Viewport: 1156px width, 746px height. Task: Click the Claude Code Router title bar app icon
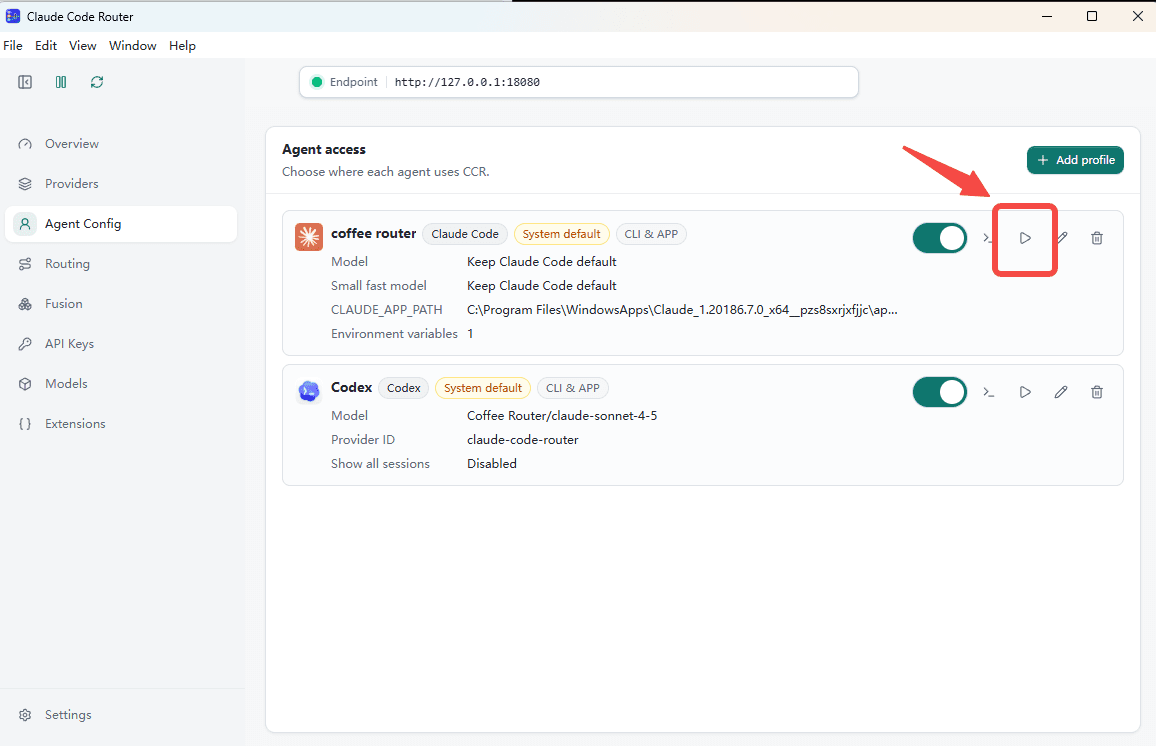pos(13,16)
